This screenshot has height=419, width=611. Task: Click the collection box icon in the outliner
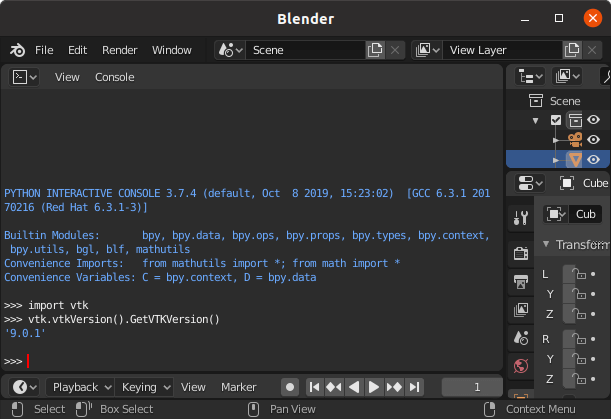click(x=575, y=120)
